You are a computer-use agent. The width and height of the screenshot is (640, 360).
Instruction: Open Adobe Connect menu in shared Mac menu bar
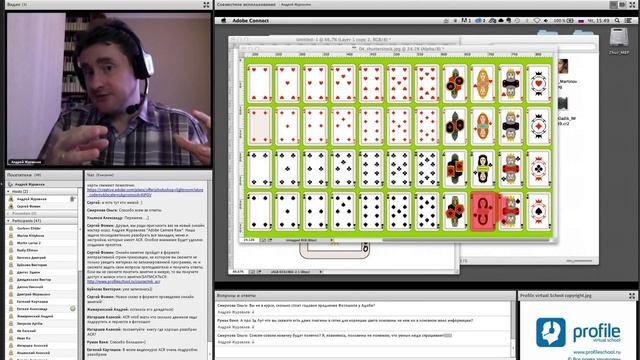(x=251, y=20)
